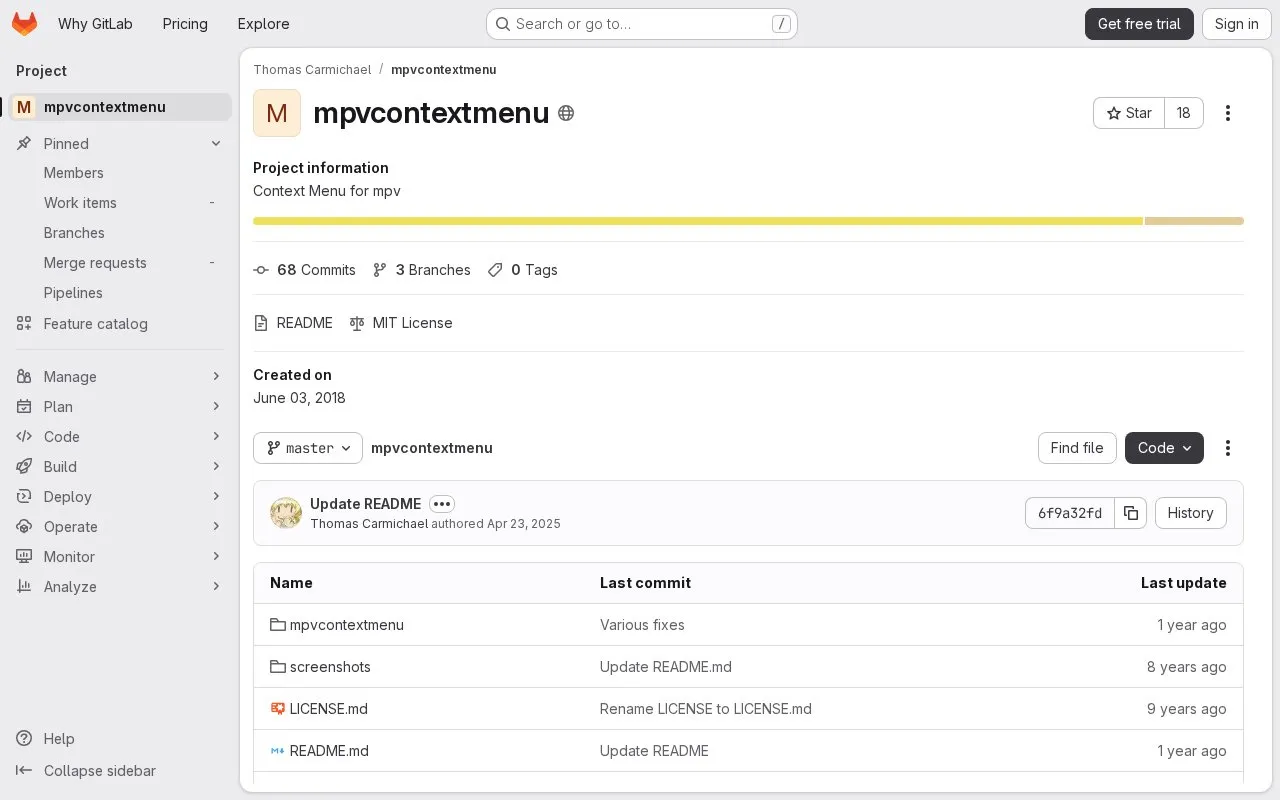
Task: Click the public visibility globe icon
Action: 566,113
